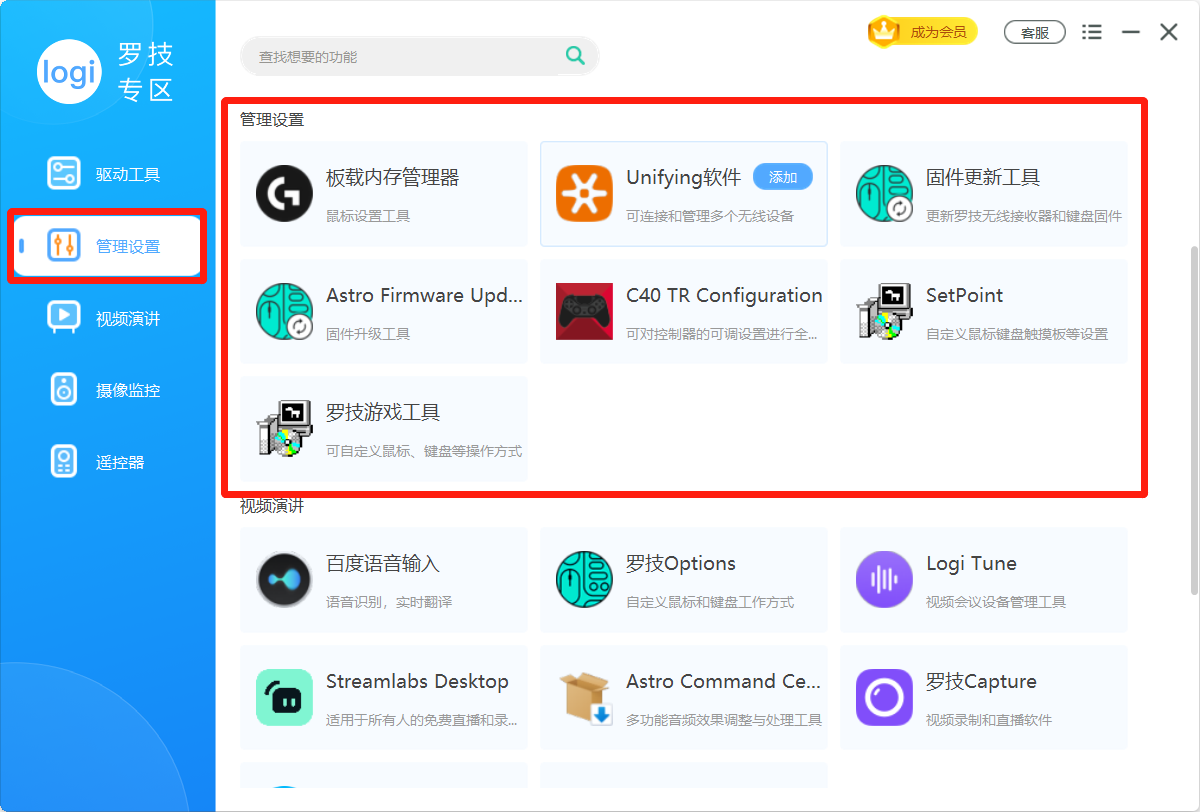The image size is (1200, 812).
Task: Click description 语音识别，实时翻译
Action: point(389,602)
